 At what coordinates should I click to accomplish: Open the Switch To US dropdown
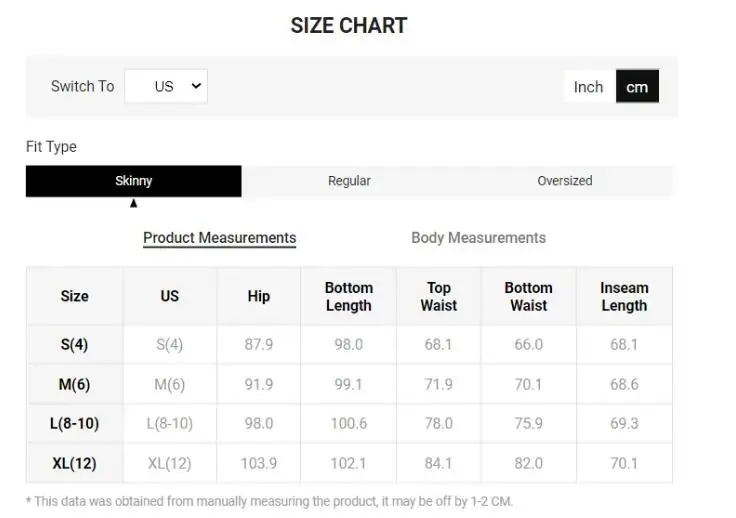pyautogui.click(x=166, y=86)
